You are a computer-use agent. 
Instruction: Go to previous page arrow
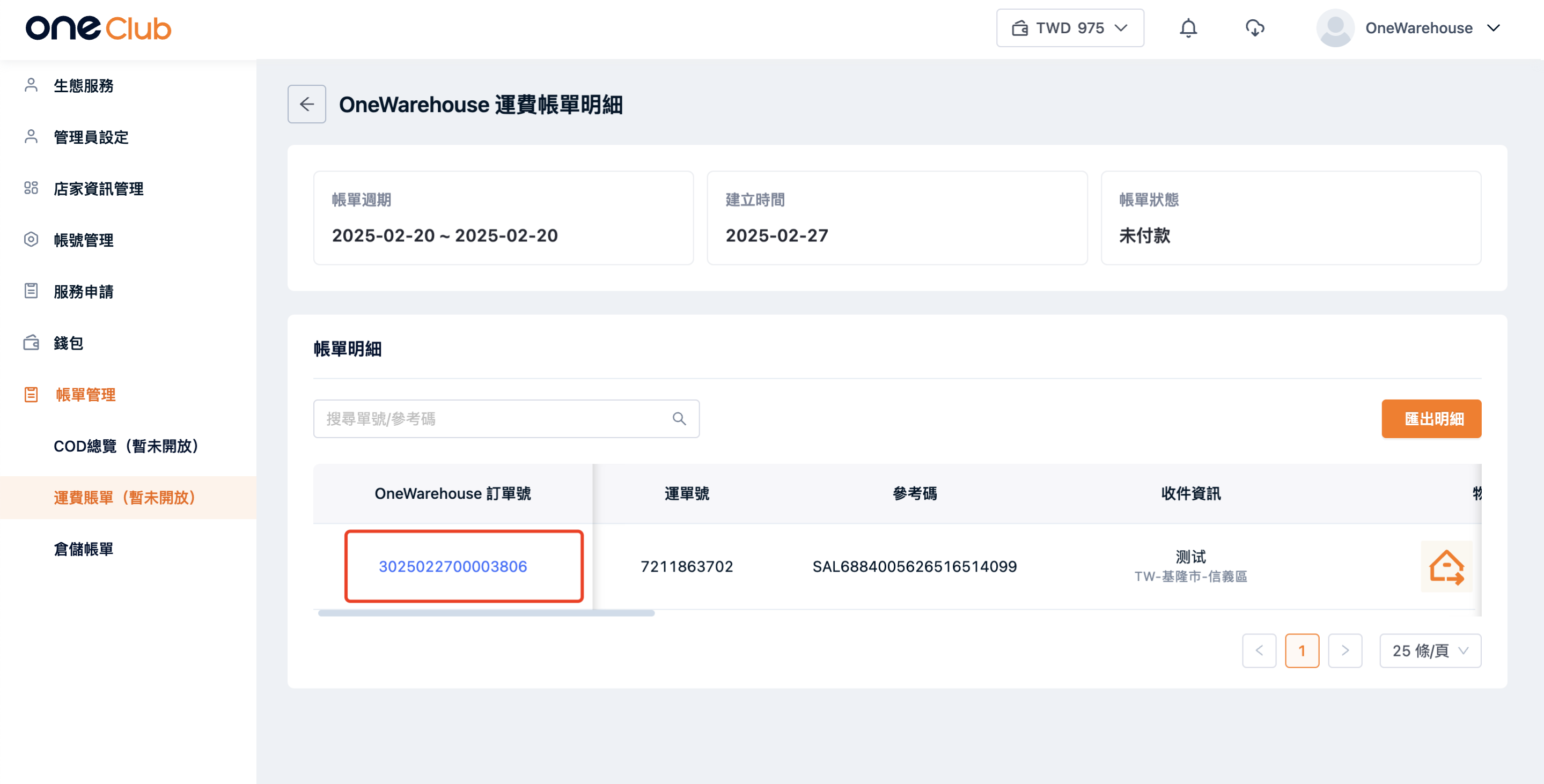(1259, 650)
